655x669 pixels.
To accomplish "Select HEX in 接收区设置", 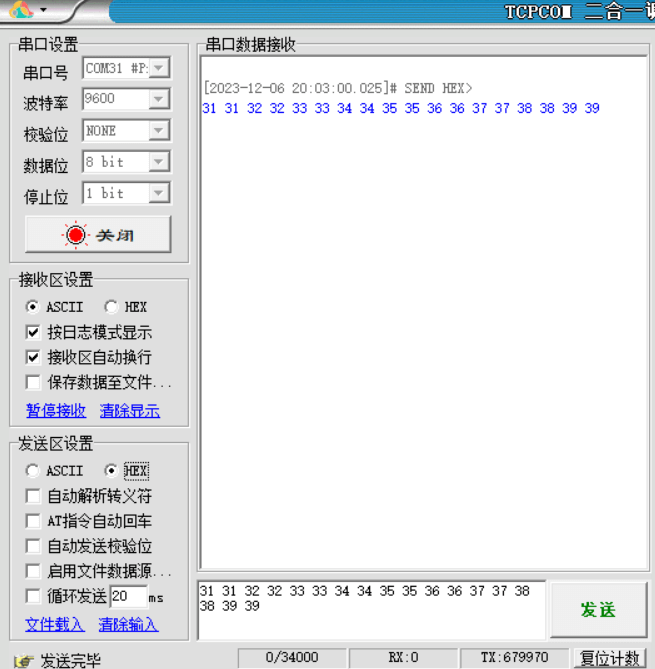I will (x=111, y=307).
